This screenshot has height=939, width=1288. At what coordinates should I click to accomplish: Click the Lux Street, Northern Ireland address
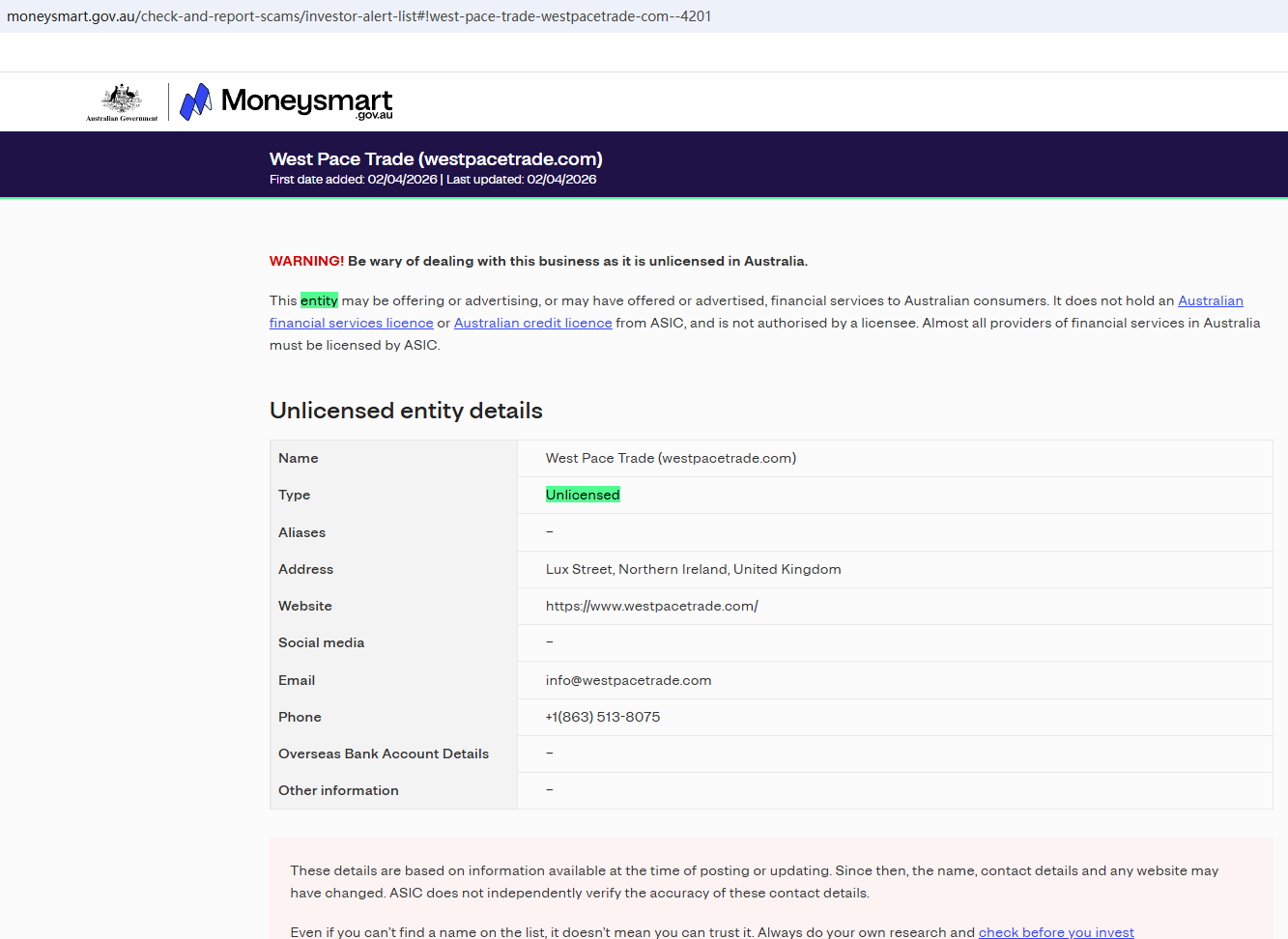[x=694, y=569]
